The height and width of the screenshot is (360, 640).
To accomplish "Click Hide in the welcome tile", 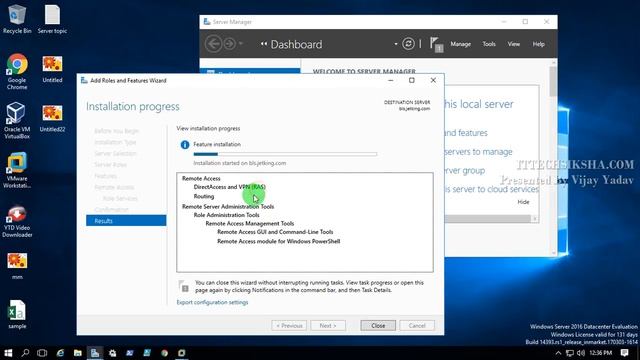I will tap(523, 202).
